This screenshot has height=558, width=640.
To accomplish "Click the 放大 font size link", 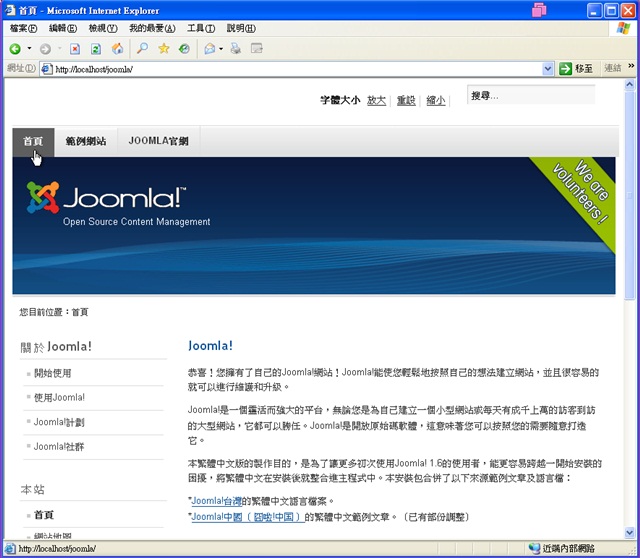I will point(376,100).
